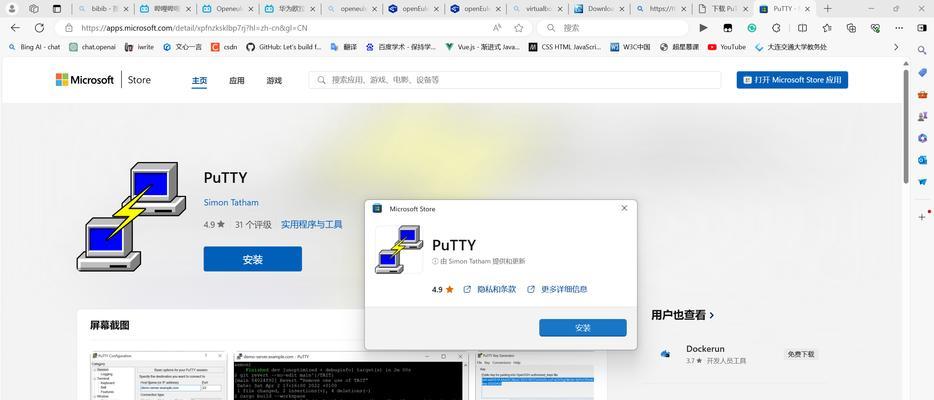Switch to the bibib search tab
The image size is (934, 400).
pos(103,9)
